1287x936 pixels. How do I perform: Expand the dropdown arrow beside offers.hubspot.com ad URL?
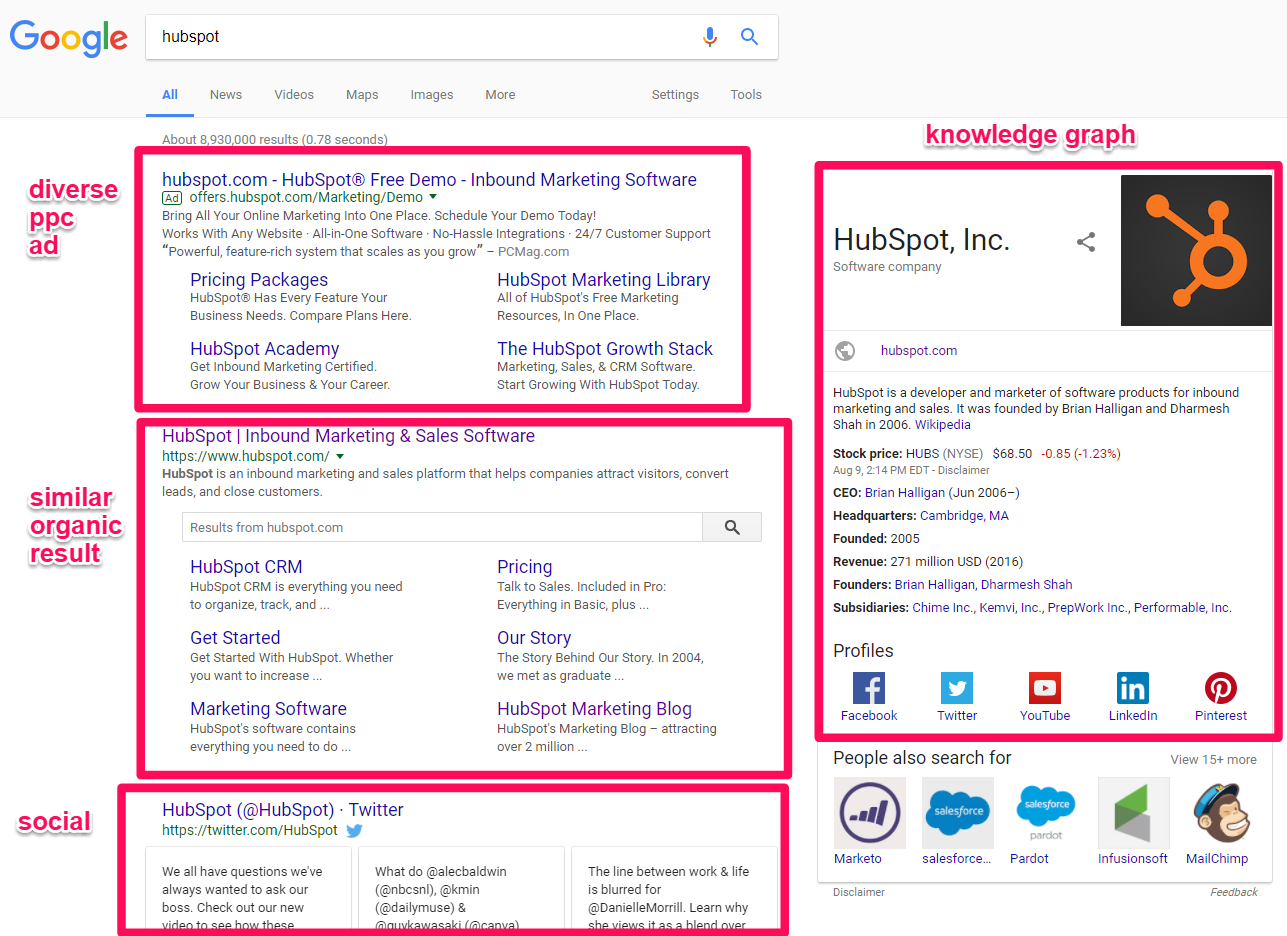[433, 198]
